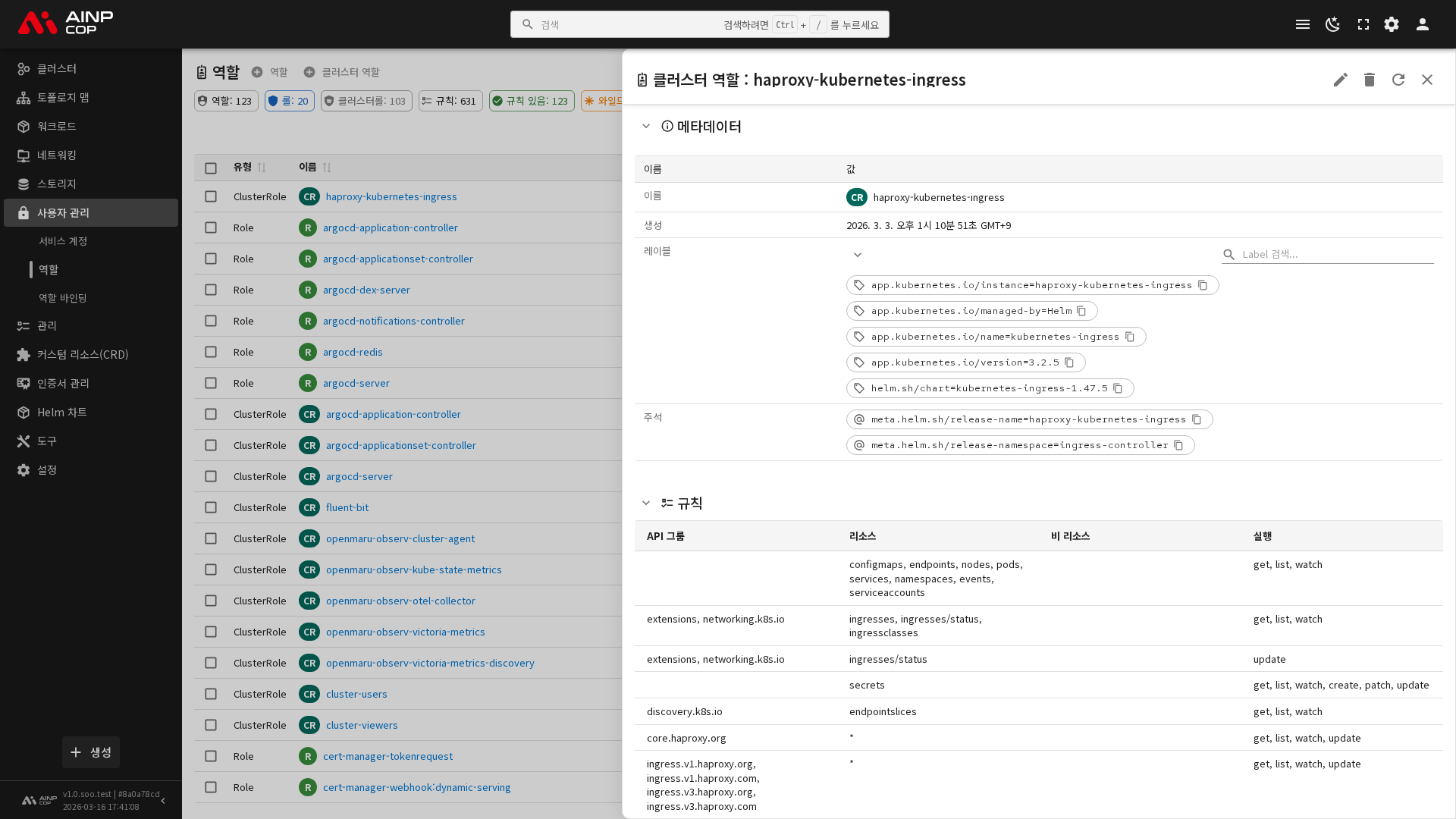Viewport: 1456px width, 819px height.
Task: Refresh the cluster role detail panel
Action: (x=1398, y=80)
